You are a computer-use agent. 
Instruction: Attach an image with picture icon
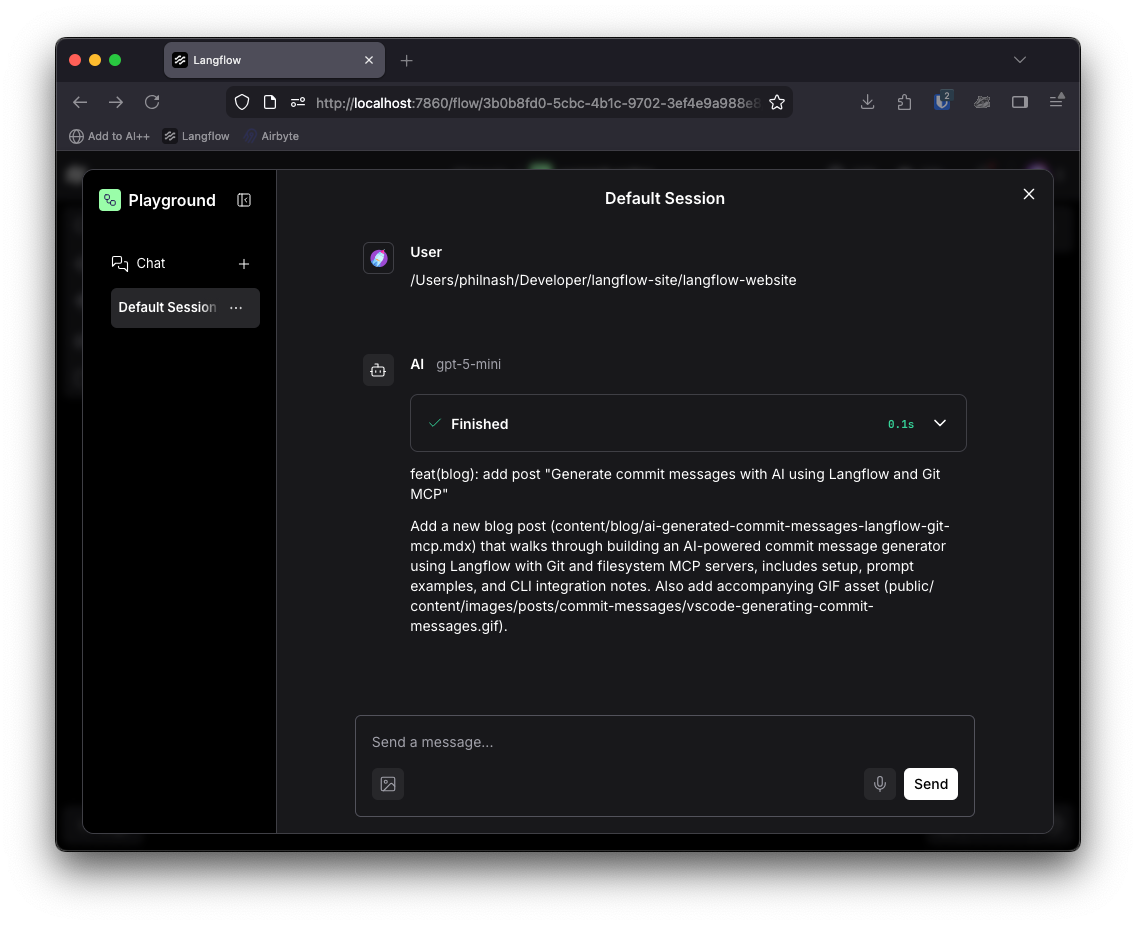(388, 784)
